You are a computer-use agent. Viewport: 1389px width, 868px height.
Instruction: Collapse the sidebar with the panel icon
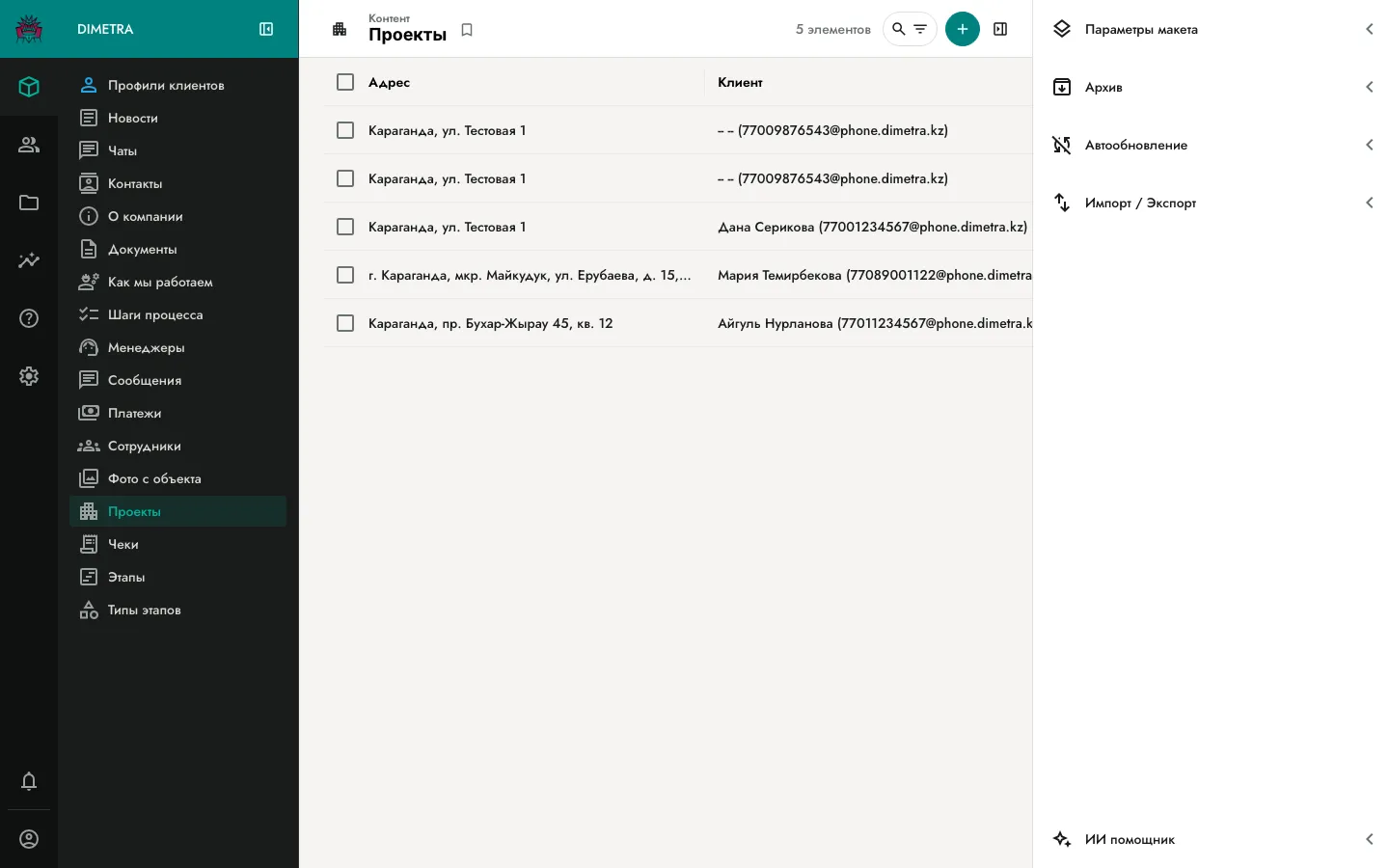[x=266, y=29]
